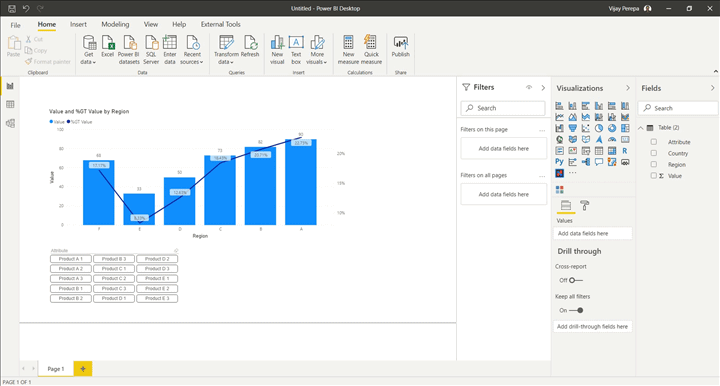Select the R script visual icon

625,151
